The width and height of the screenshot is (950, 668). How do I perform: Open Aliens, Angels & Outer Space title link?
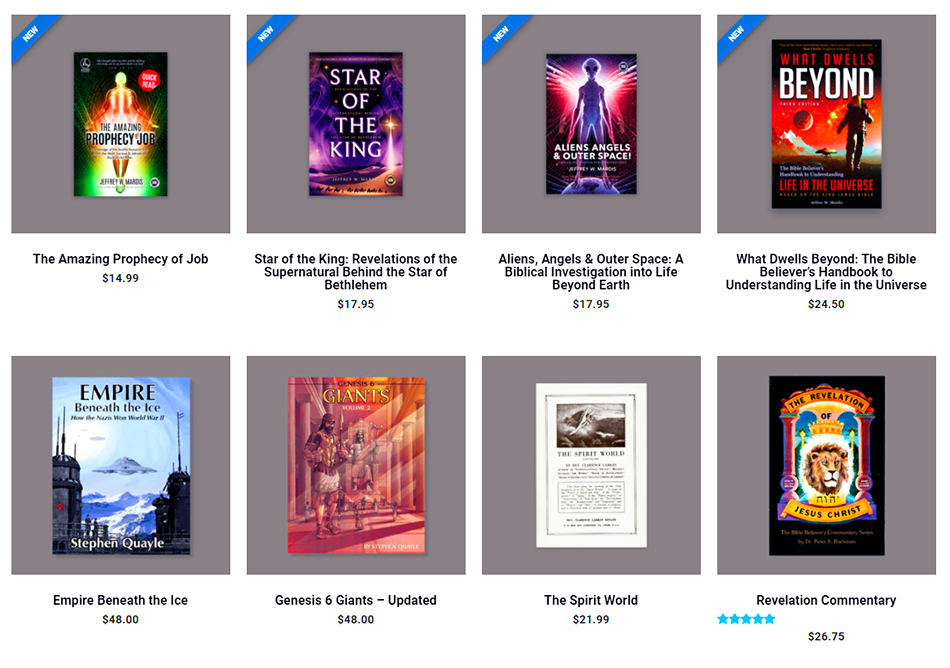[x=591, y=272]
